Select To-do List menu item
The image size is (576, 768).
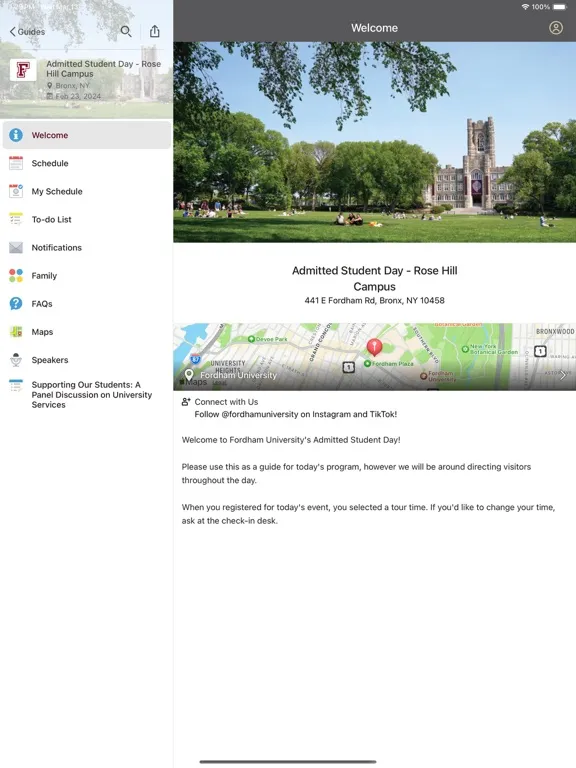coord(87,219)
